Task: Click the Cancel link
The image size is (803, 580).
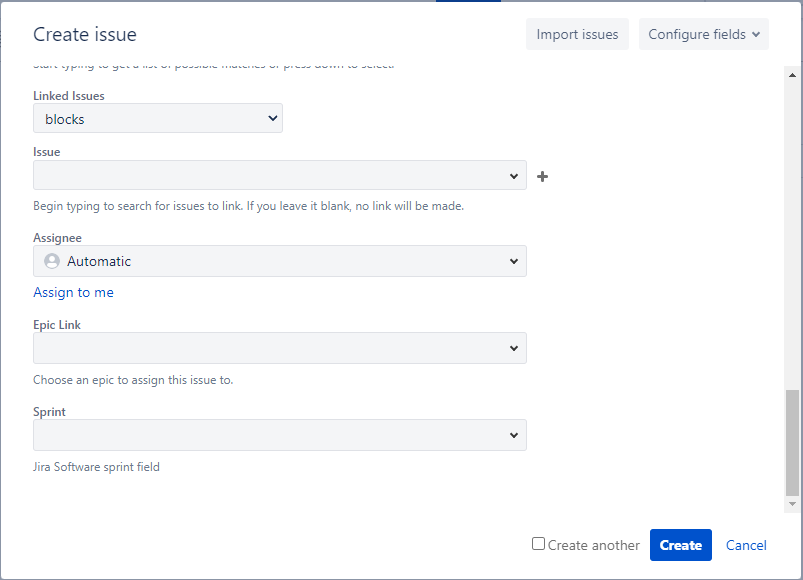Action: [746, 545]
